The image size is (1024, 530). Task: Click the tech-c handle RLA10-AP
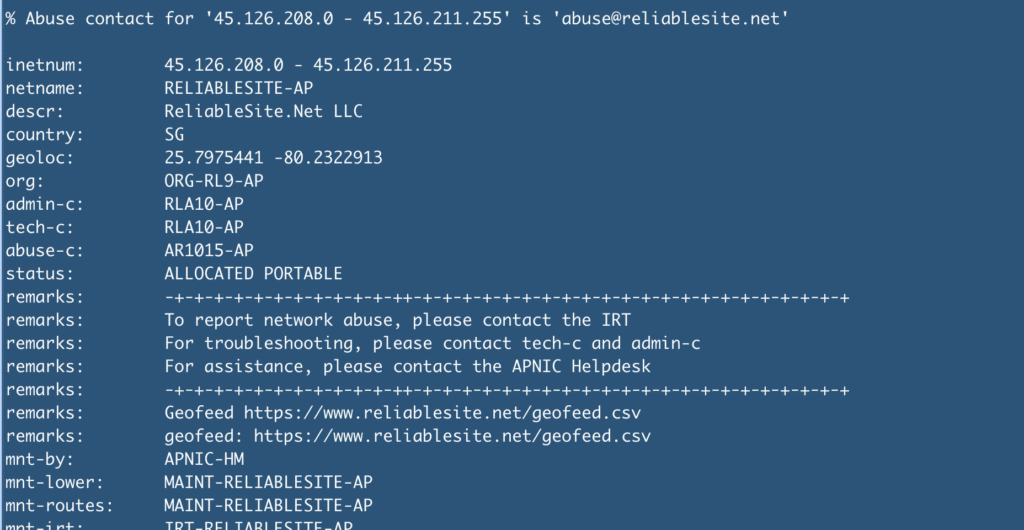pyautogui.click(x=204, y=227)
